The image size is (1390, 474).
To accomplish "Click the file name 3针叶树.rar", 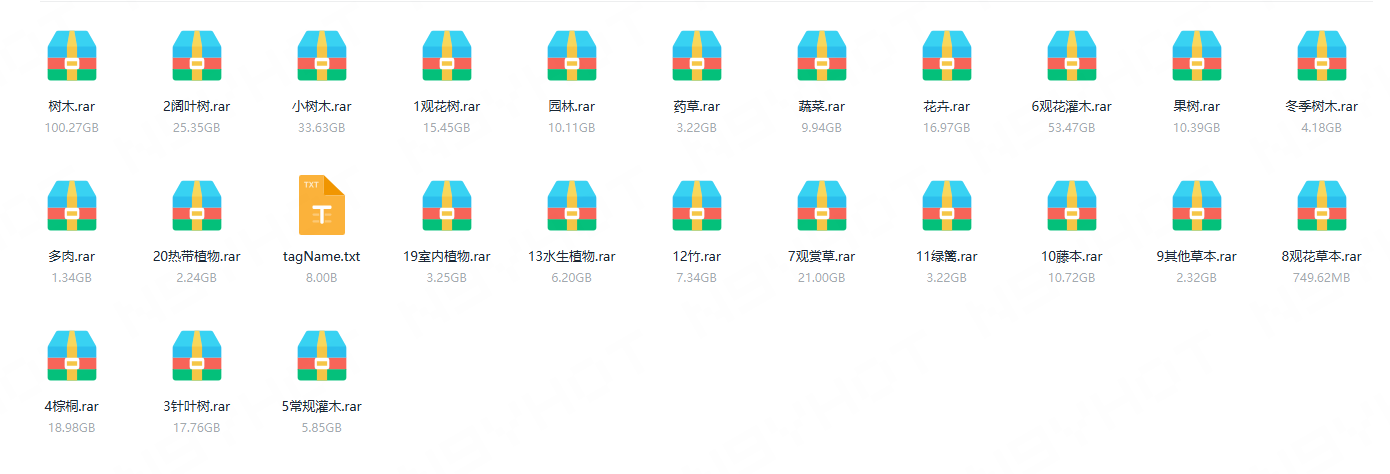I will pyautogui.click(x=197, y=407).
